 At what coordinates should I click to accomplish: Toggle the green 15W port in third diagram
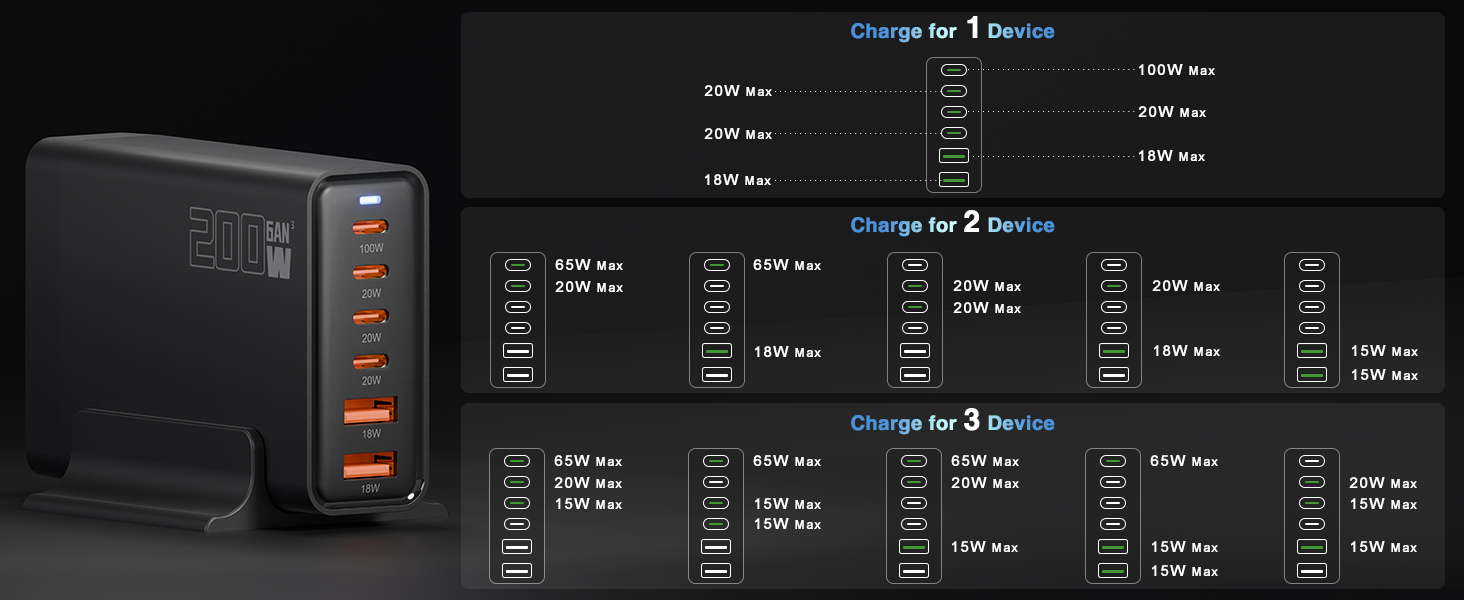pyautogui.click(x=913, y=548)
